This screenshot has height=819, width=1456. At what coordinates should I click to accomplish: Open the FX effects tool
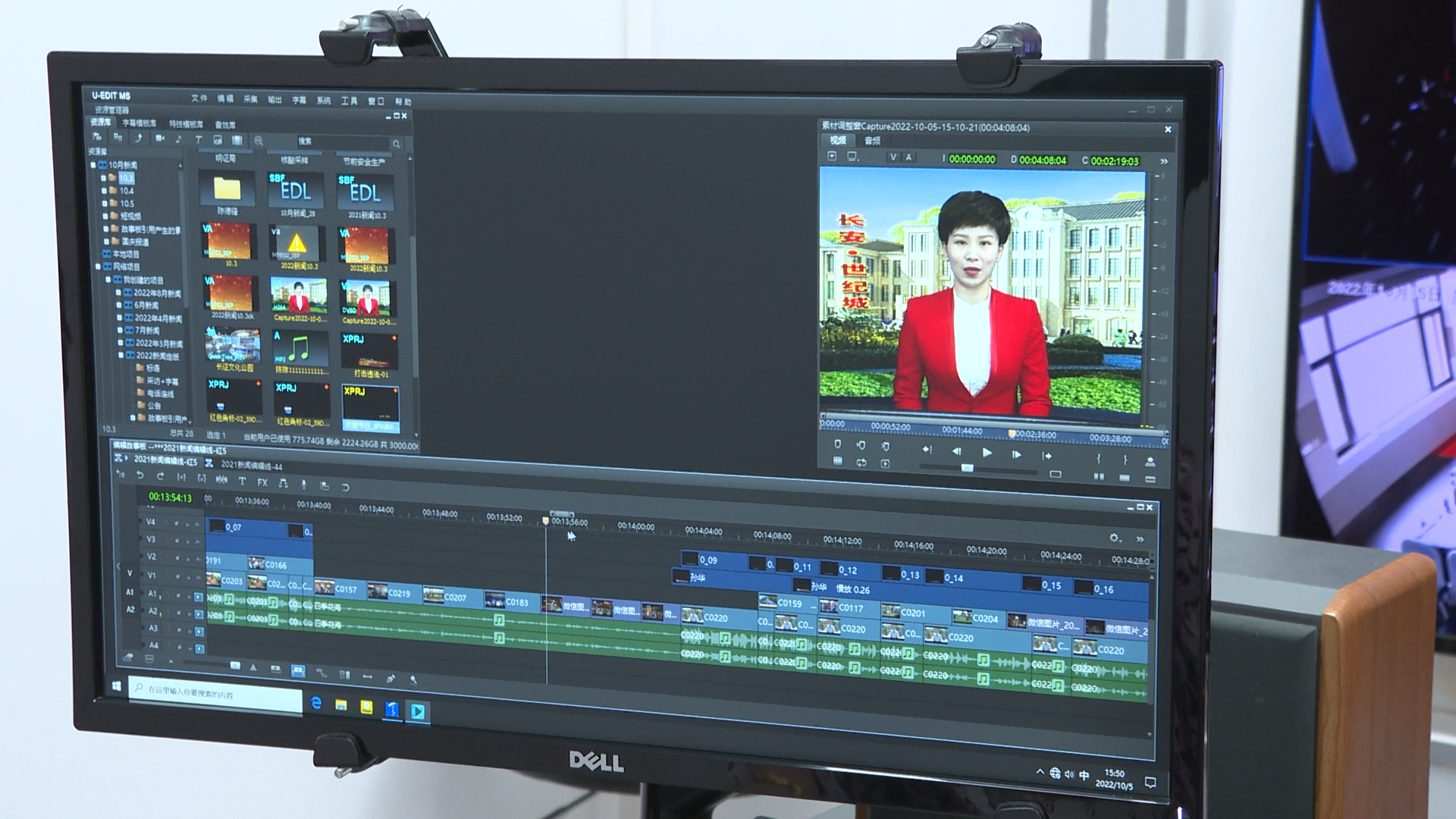(x=262, y=482)
